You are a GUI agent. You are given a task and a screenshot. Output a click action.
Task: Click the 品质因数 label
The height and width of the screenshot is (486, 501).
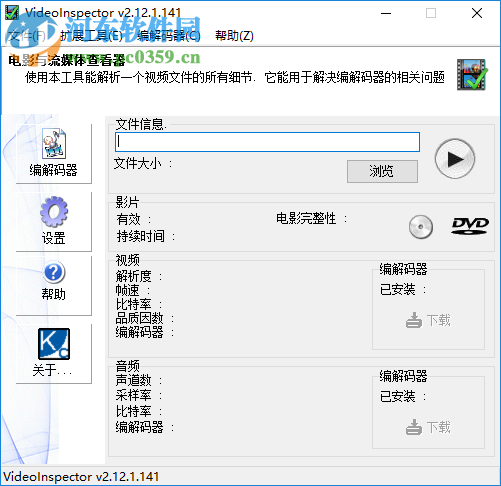click(145, 318)
